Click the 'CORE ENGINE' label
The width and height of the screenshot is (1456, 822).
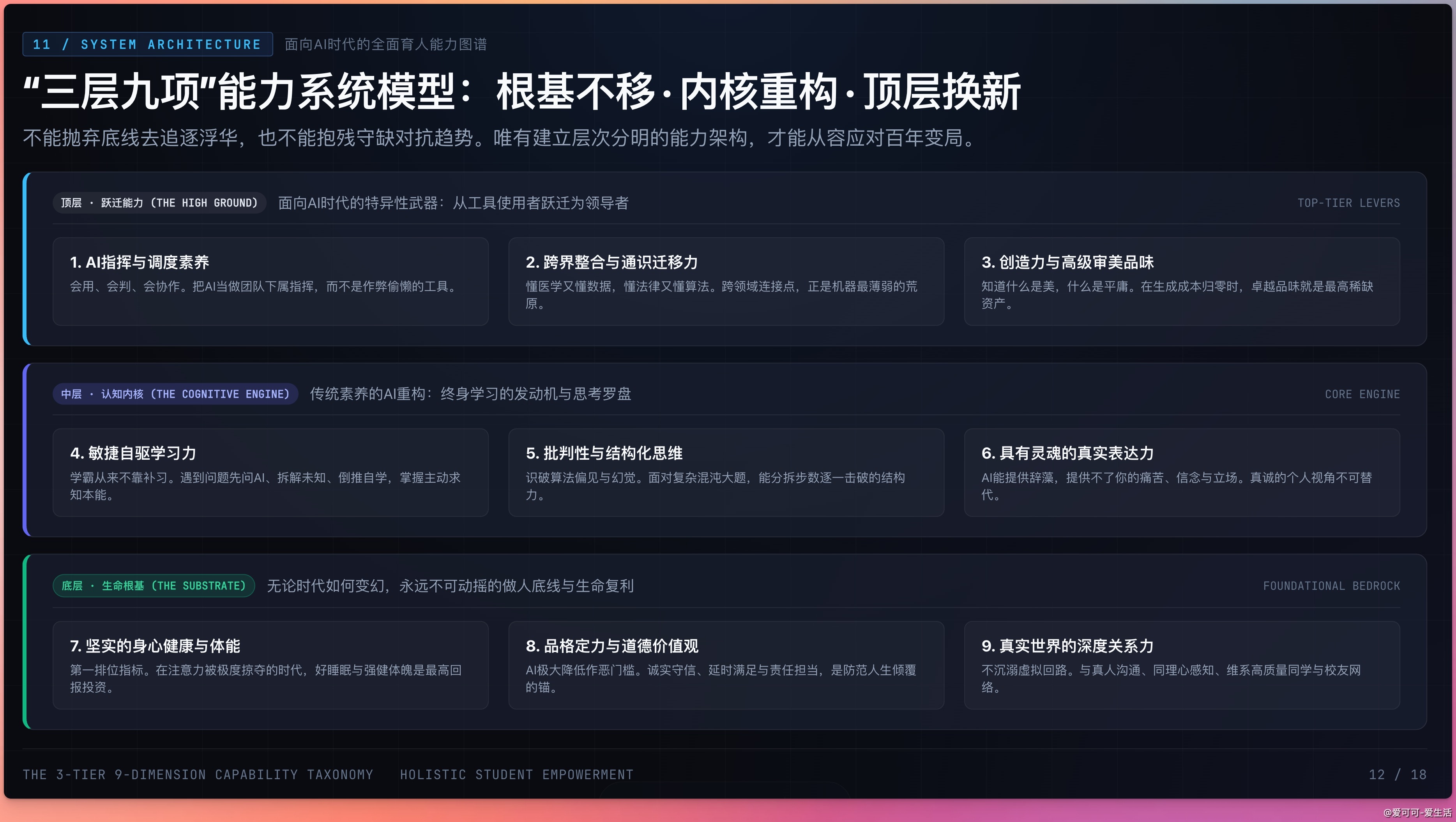(1362, 394)
